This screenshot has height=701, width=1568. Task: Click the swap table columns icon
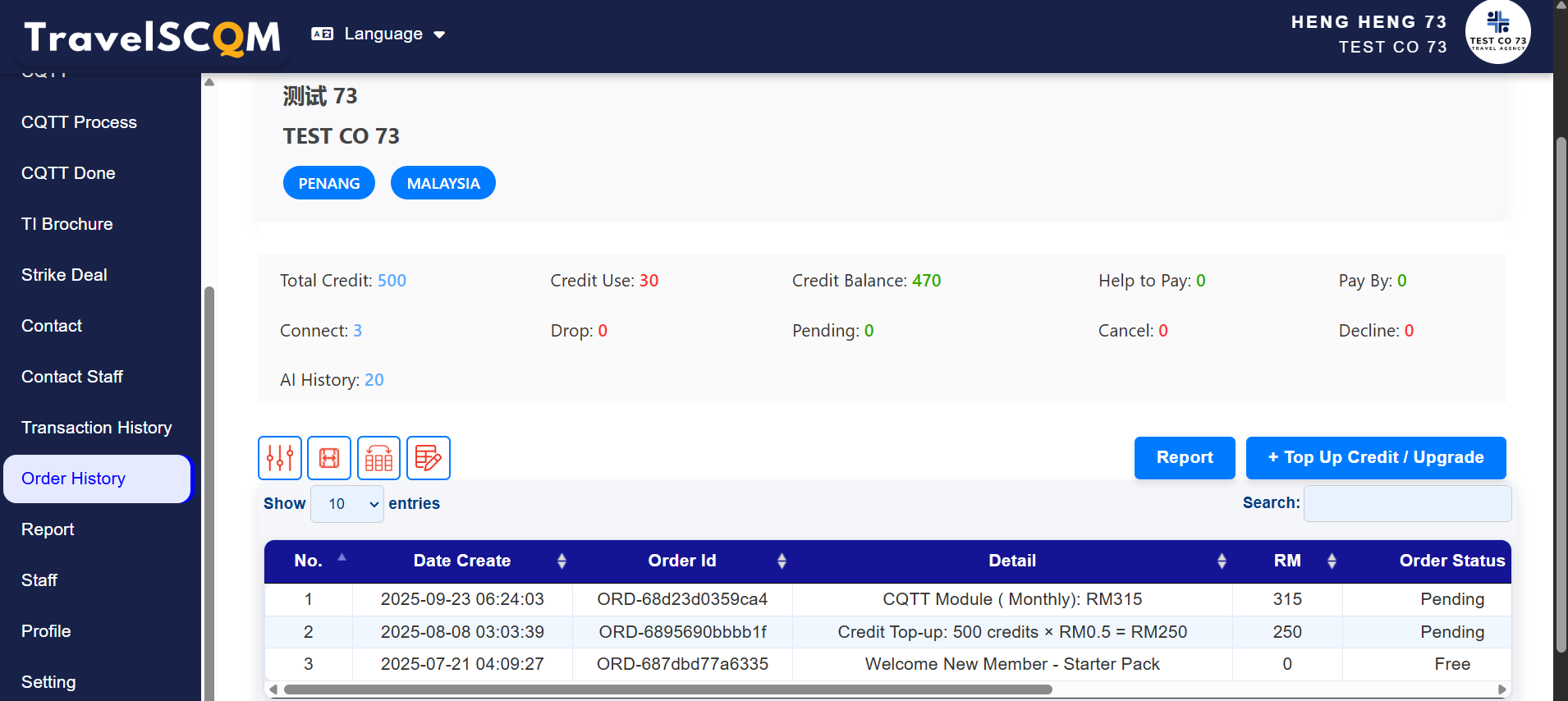[378, 458]
